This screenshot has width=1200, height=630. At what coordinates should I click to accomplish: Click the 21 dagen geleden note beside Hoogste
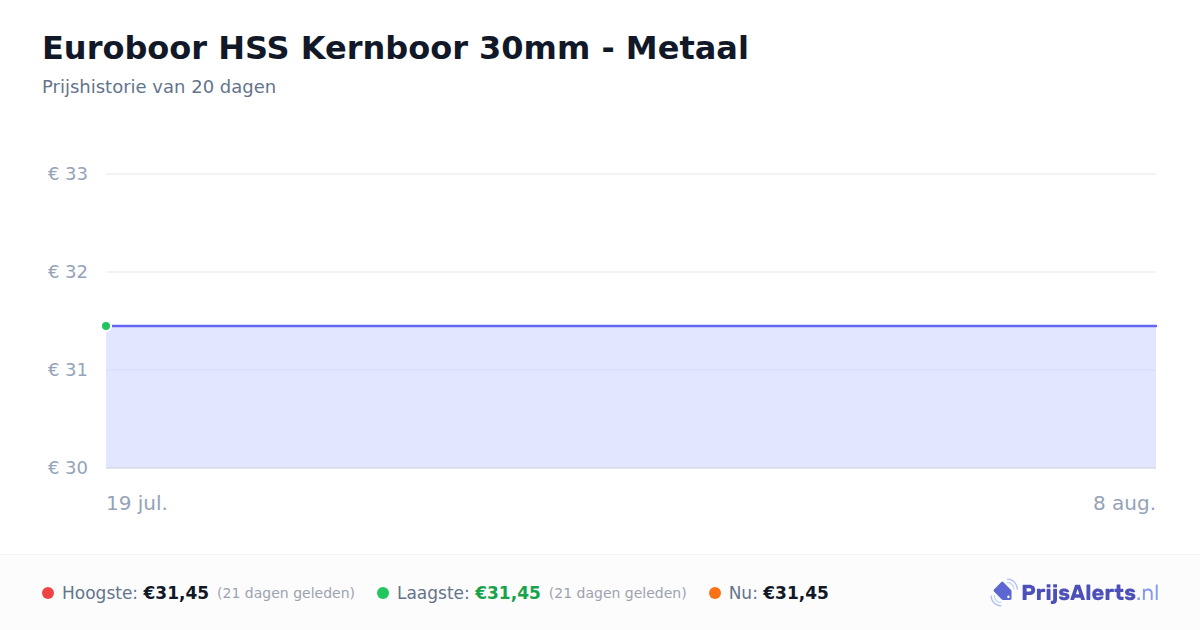point(286,593)
